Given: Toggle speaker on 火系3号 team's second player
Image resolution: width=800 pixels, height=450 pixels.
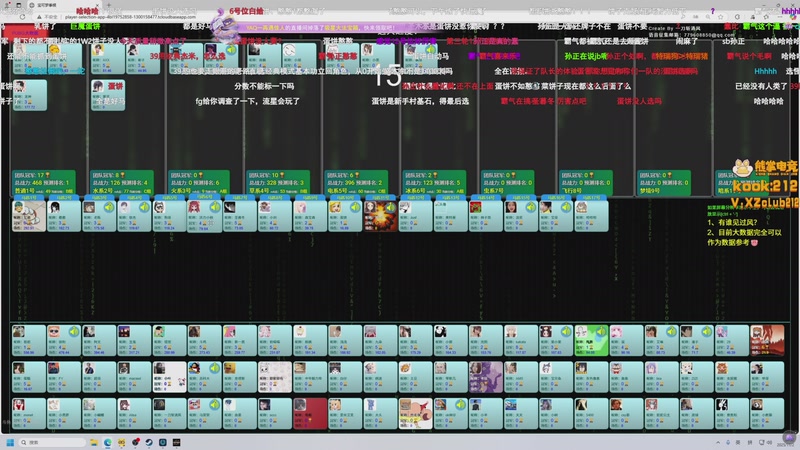Looking at the screenshot, I should click(231, 50).
